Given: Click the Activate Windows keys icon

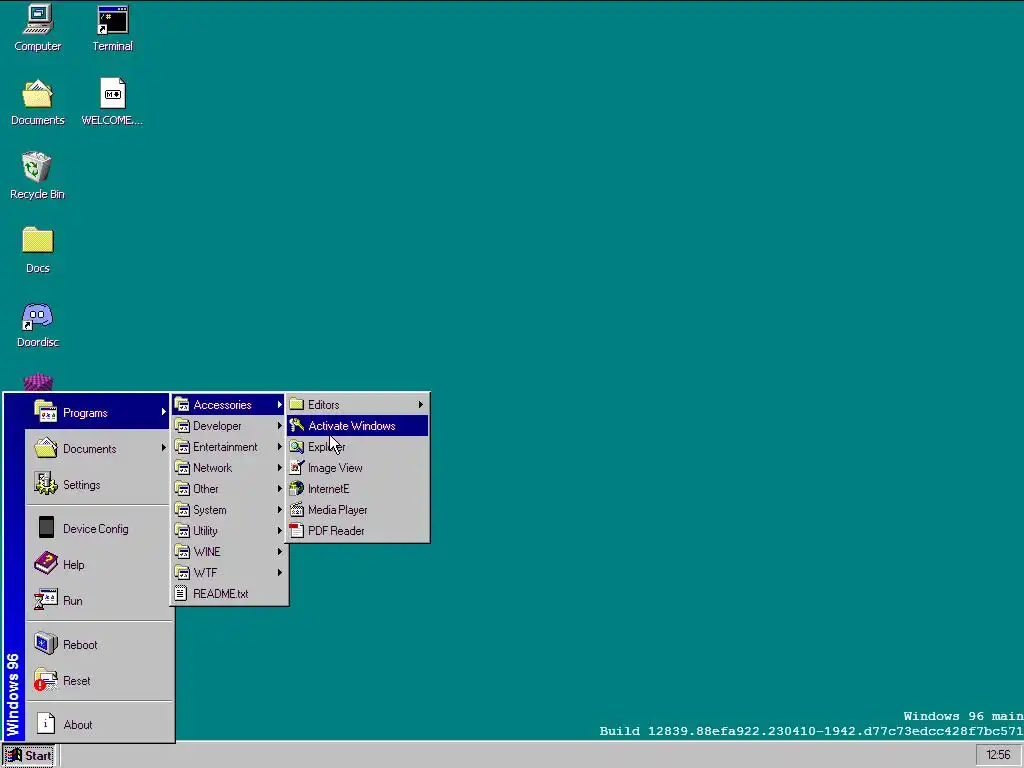Looking at the screenshot, I should pos(297,425).
